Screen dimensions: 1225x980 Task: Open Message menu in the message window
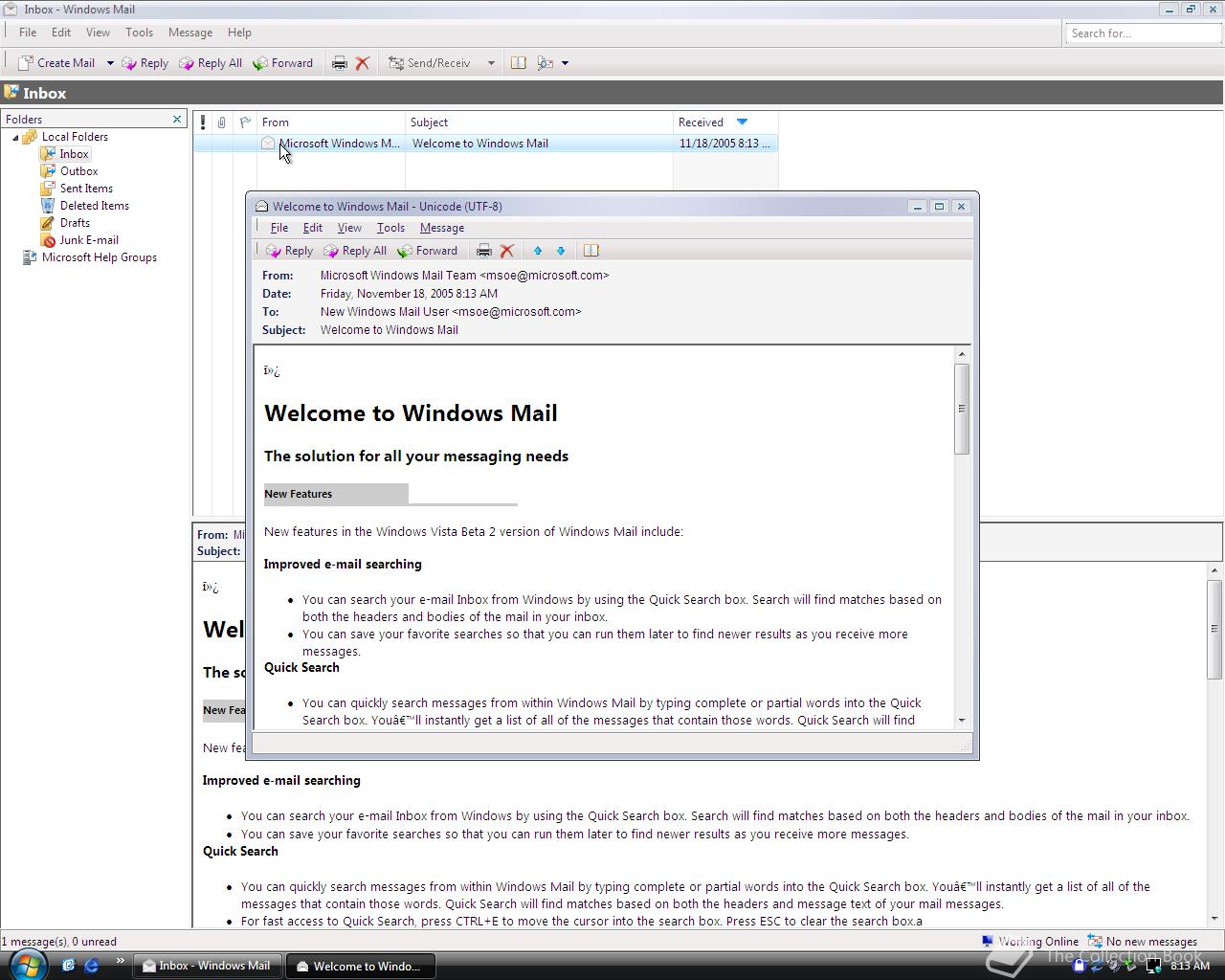[442, 228]
